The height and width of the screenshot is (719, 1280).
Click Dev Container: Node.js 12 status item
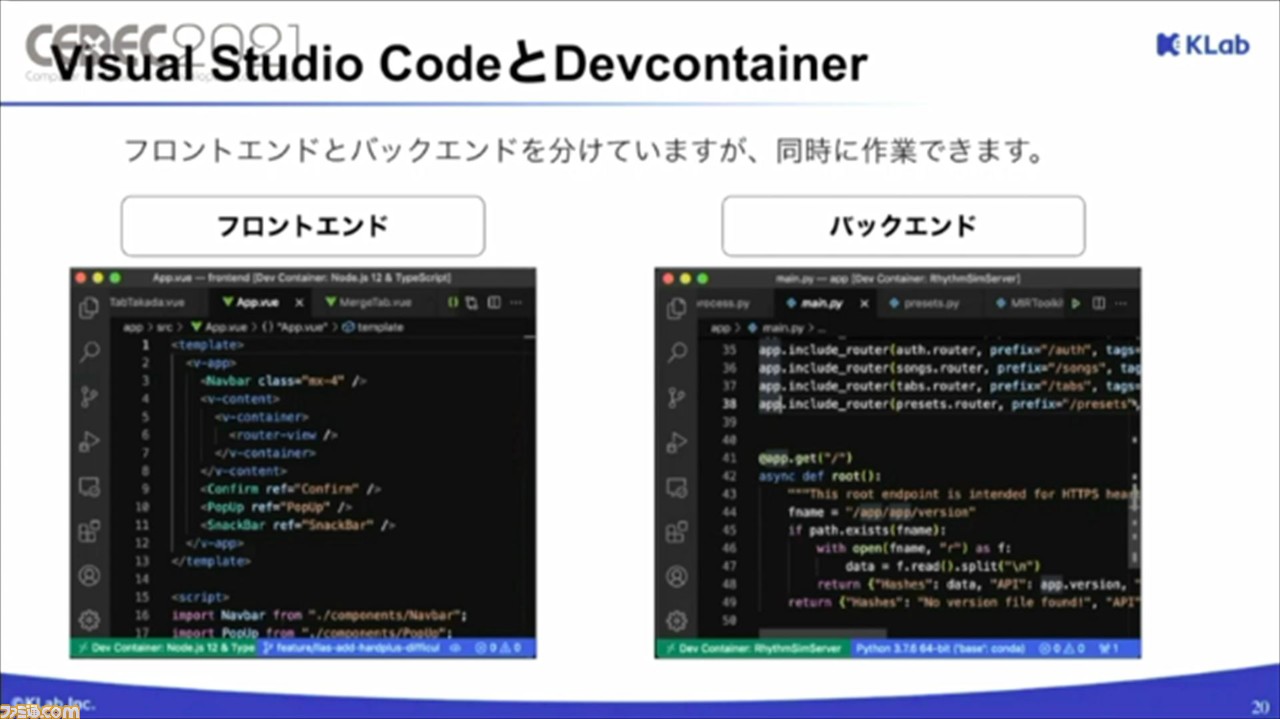tap(165, 648)
